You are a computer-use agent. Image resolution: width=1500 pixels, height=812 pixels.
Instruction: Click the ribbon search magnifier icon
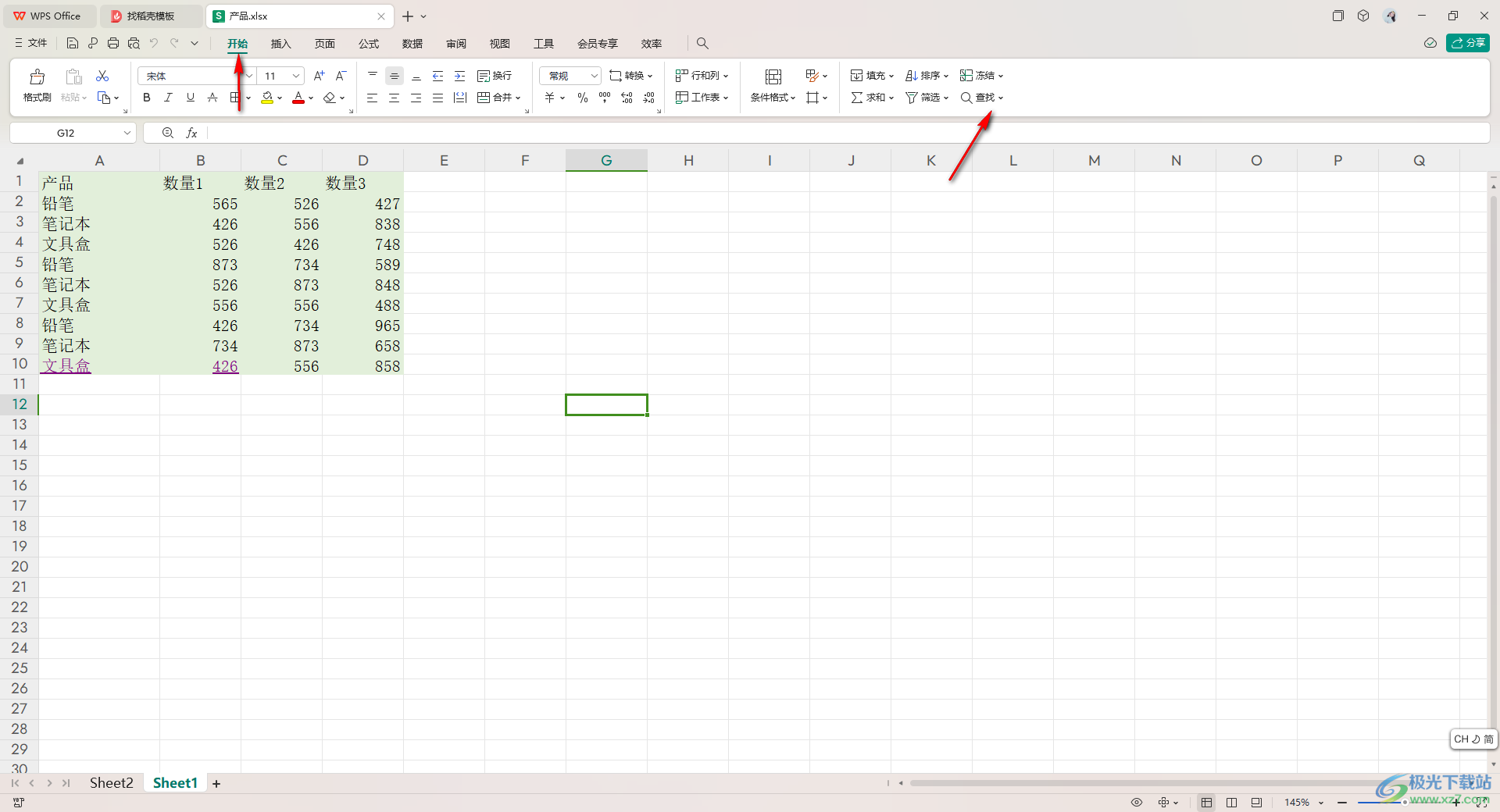[x=702, y=44]
